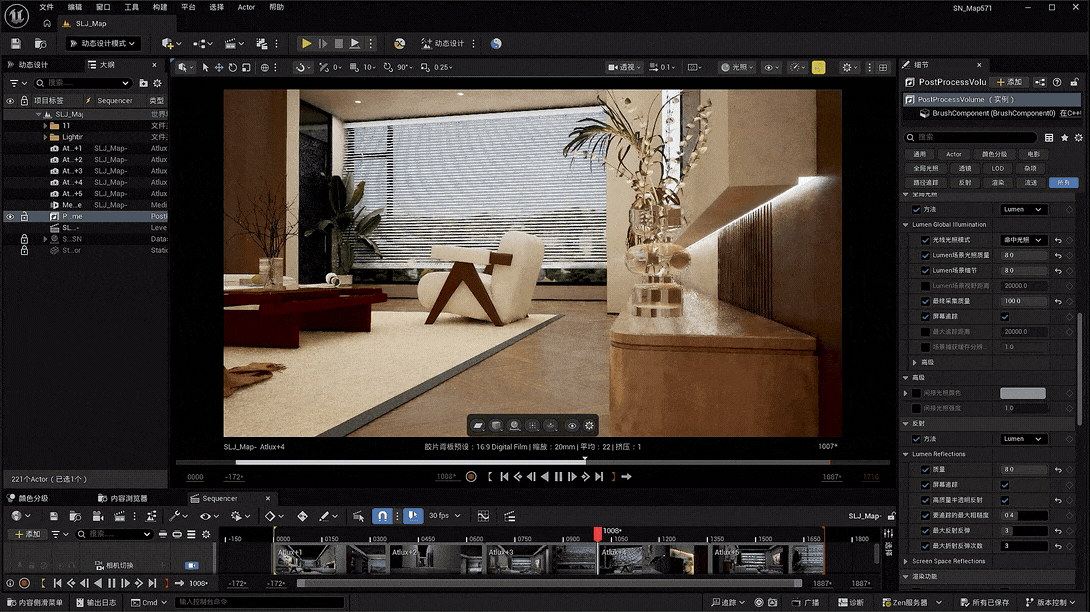The image size is (1090, 612).
Task: Click the Sequencer curve editor icon
Action: click(483, 516)
